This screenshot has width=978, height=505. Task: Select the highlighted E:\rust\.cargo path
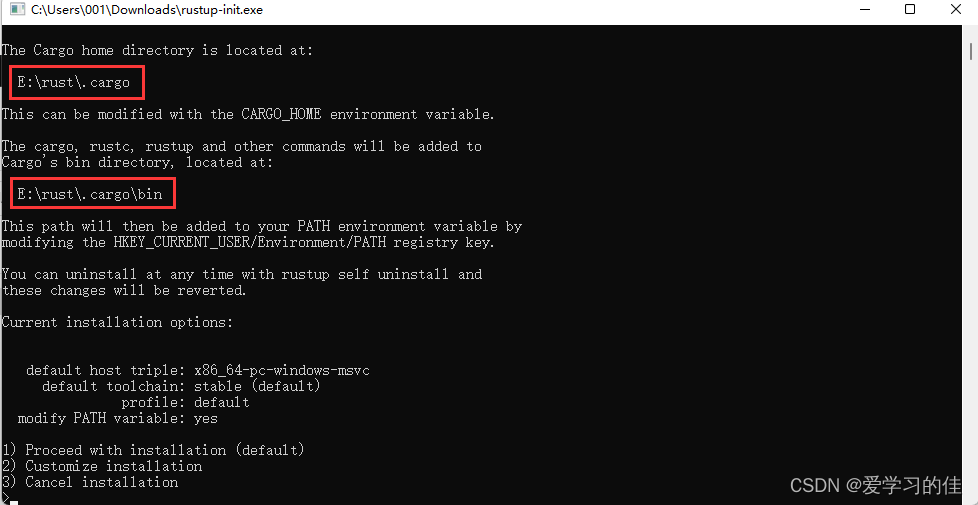[x=74, y=82]
